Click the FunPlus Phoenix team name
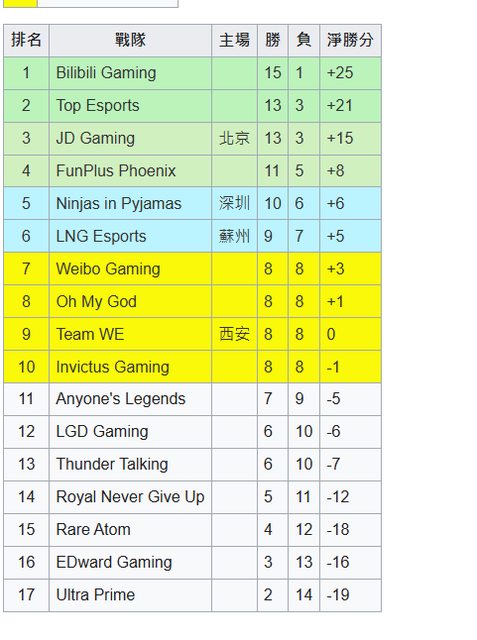The height and width of the screenshot is (640, 477). click(x=116, y=171)
